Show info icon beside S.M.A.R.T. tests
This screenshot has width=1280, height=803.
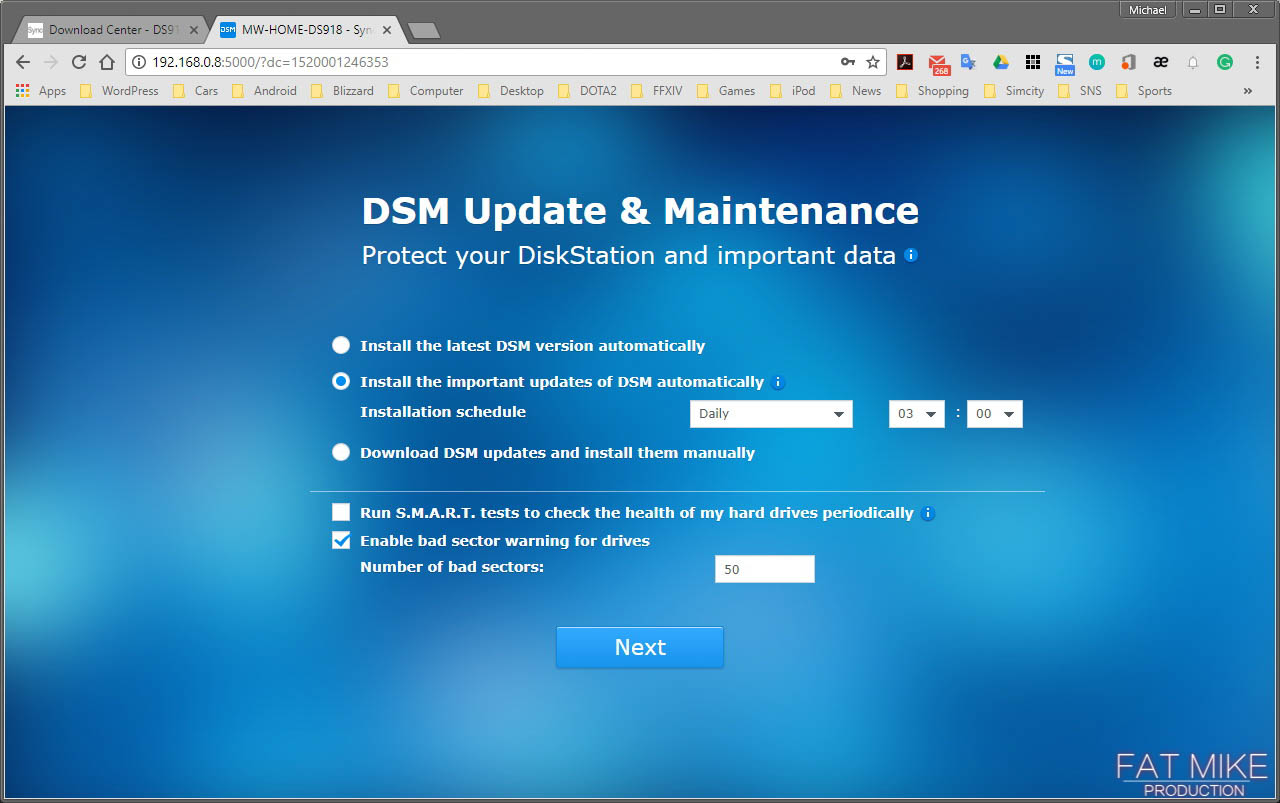tap(928, 513)
